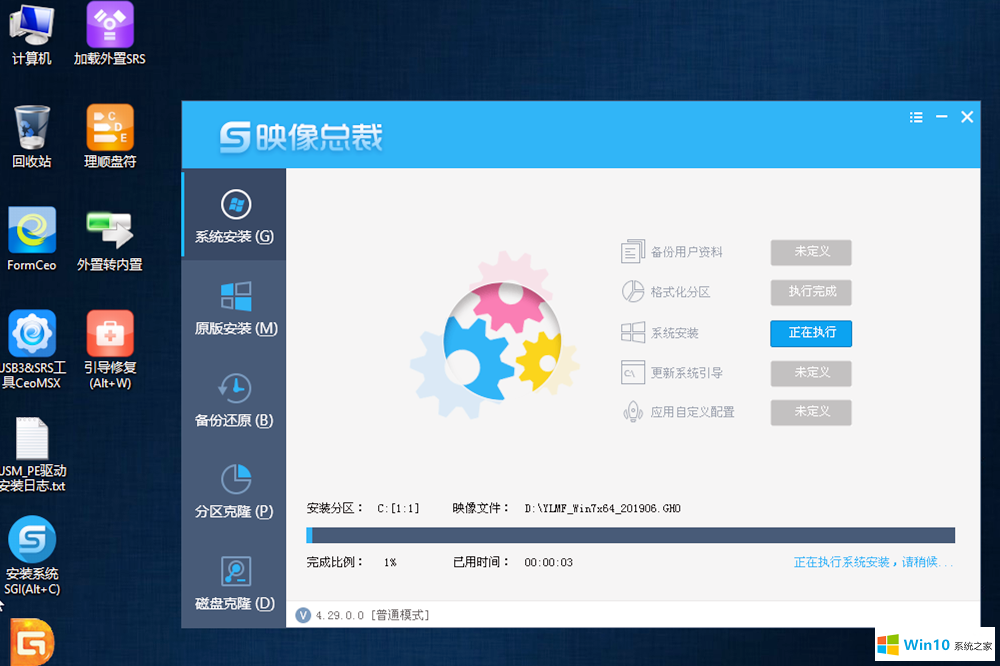Screen dimensions: 1000x666
Task: Click 正在执行系统安装，请稍候 status text
Action: point(873,562)
